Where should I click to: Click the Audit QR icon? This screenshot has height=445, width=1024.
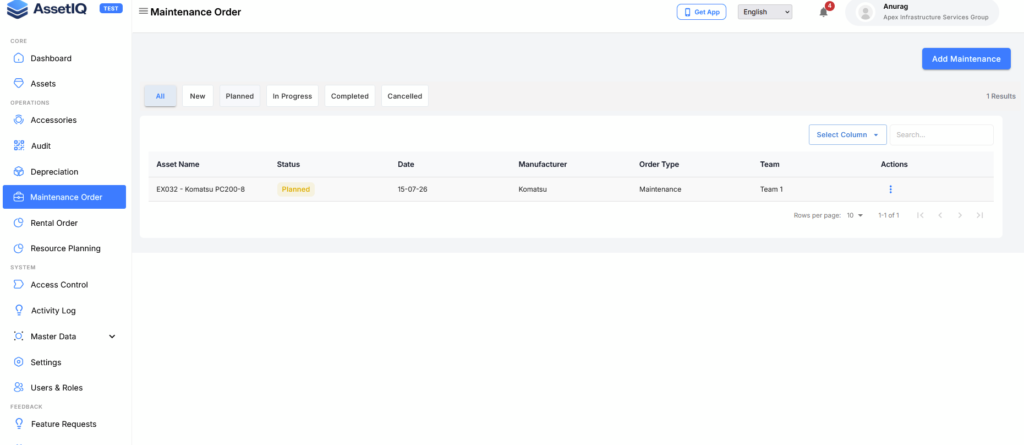pos(19,146)
